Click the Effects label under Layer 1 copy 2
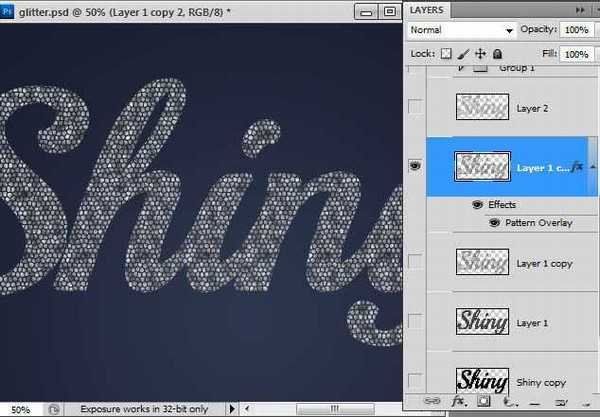 502,205
